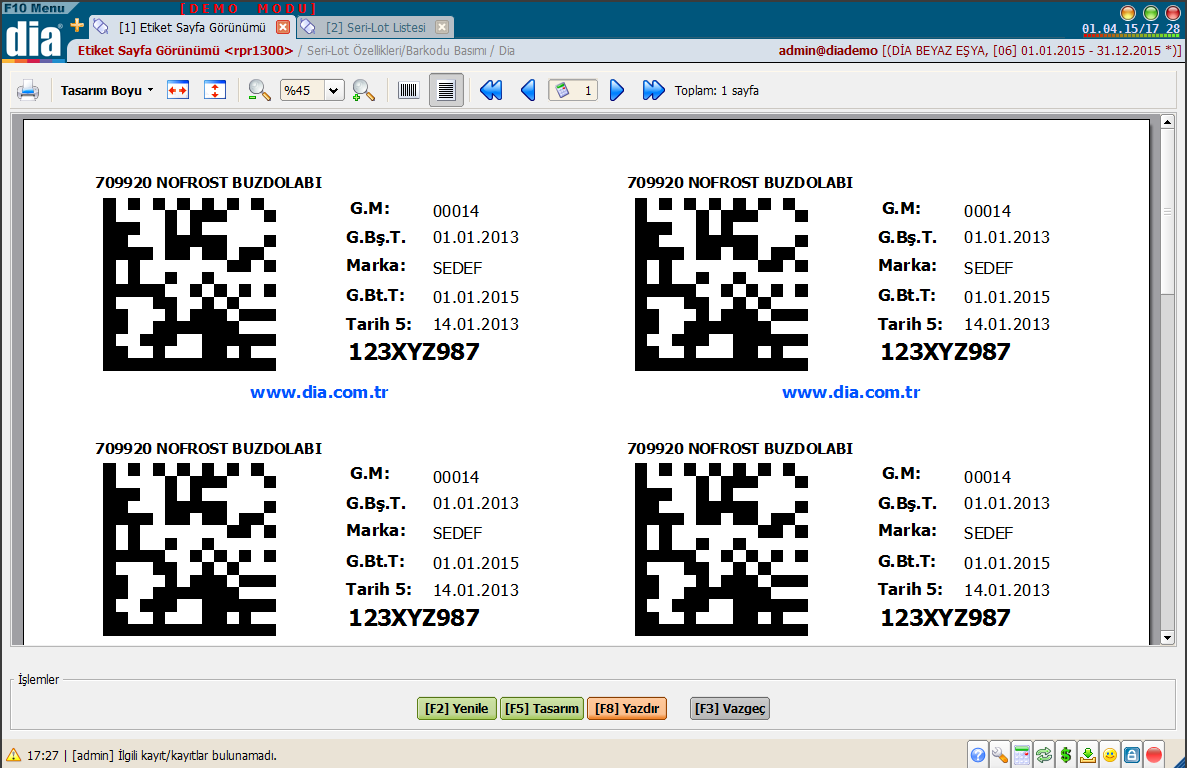Click [F2] Yenile button
Viewport: 1187px width, 768px height.
456,709
